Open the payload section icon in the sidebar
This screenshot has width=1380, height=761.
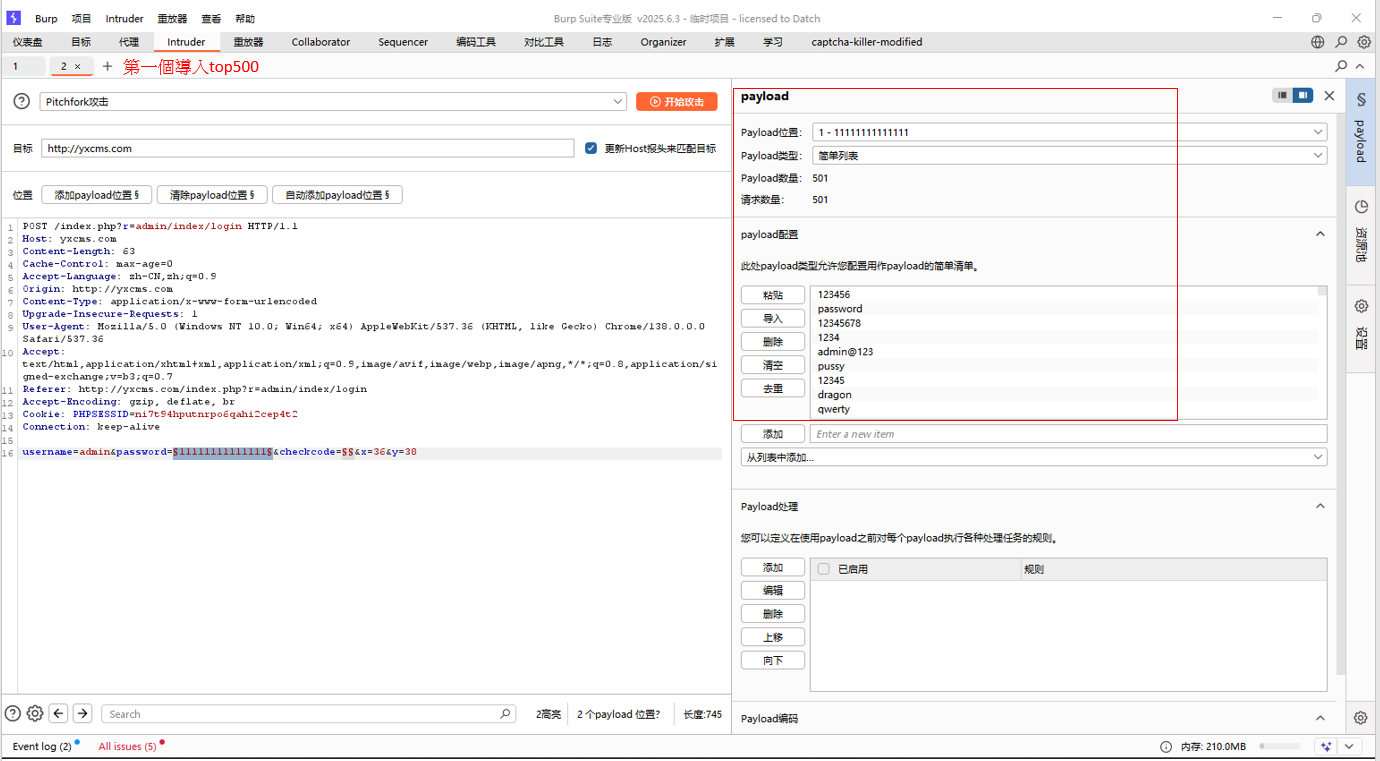pyautogui.click(x=1361, y=101)
